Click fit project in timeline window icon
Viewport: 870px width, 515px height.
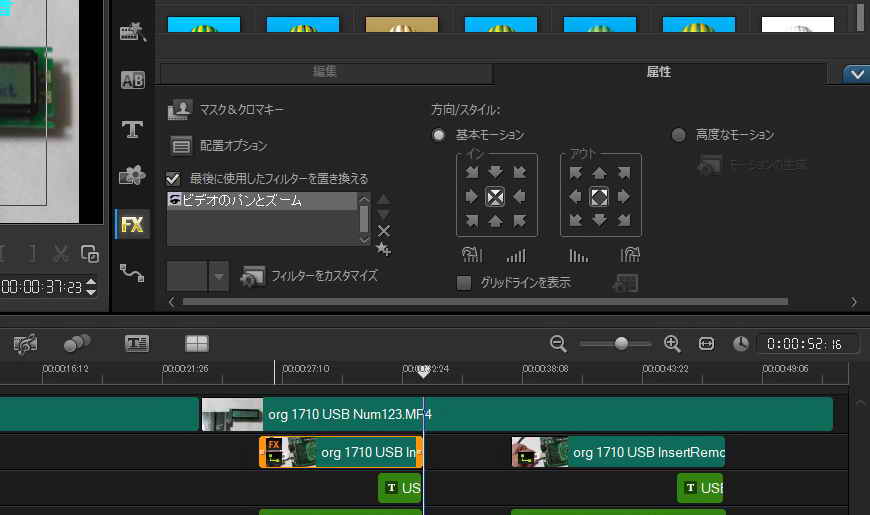[x=707, y=343]
